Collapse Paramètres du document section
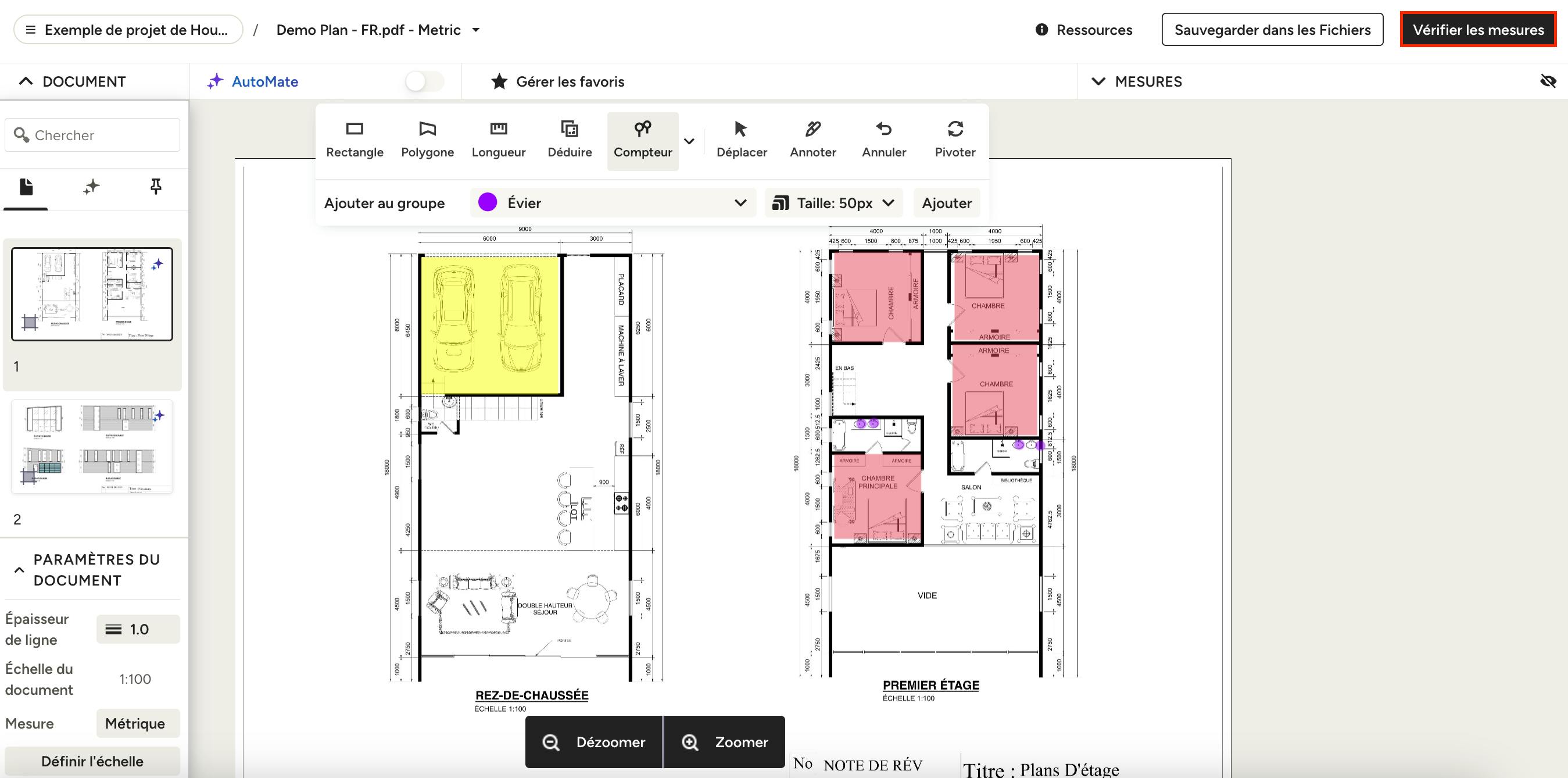The width and height of the screenshot is (1568, 778). coord(20,570)
